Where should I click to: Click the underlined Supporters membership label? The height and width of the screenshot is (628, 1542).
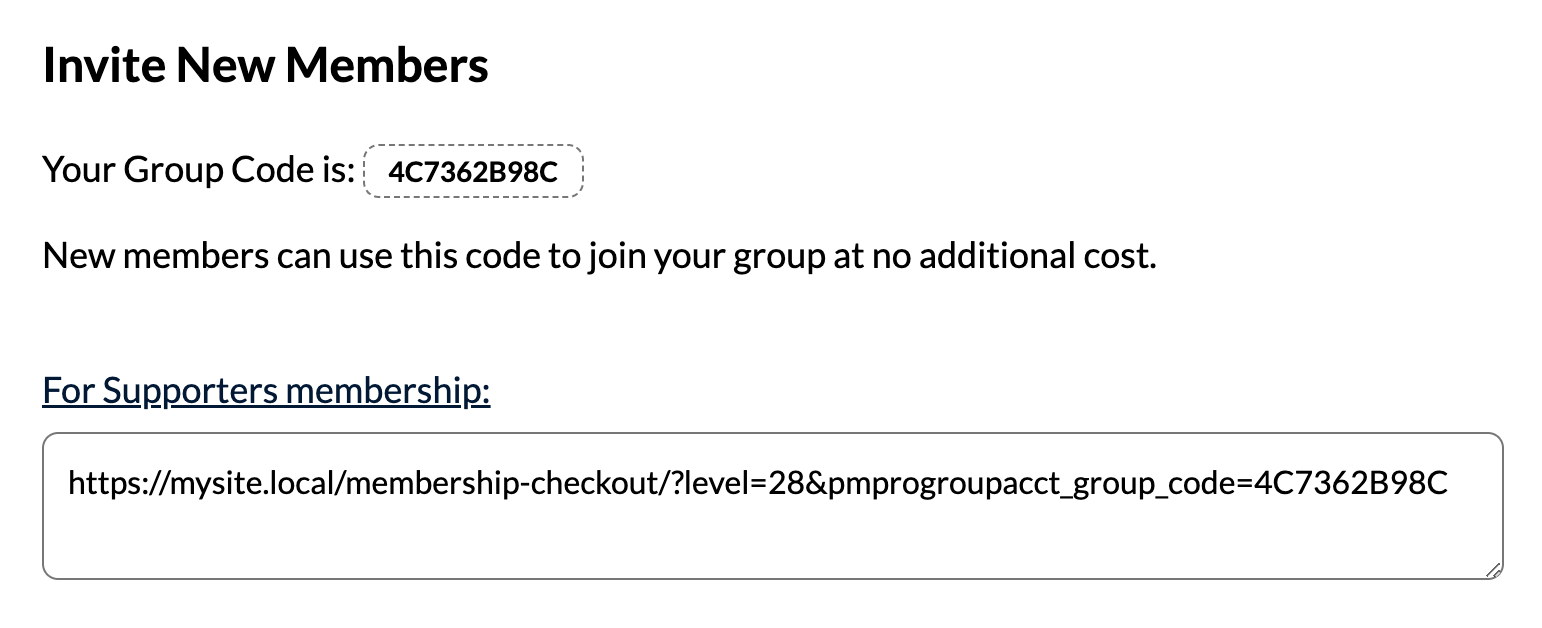[265, 390]
